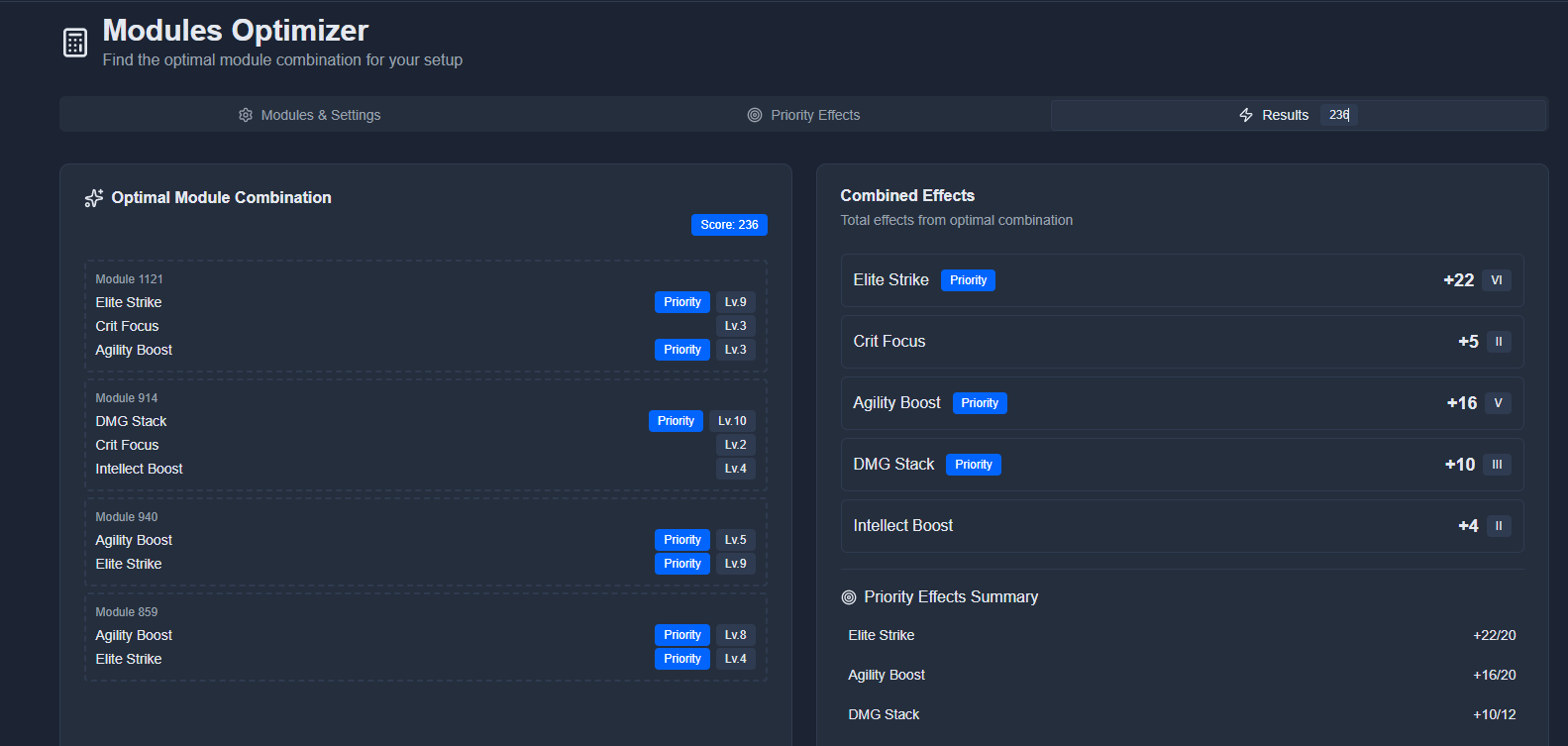
Task: Click the Priority badge for Module 940 Elite Strike
Action: pyautogui.click(x=682, y=564)
